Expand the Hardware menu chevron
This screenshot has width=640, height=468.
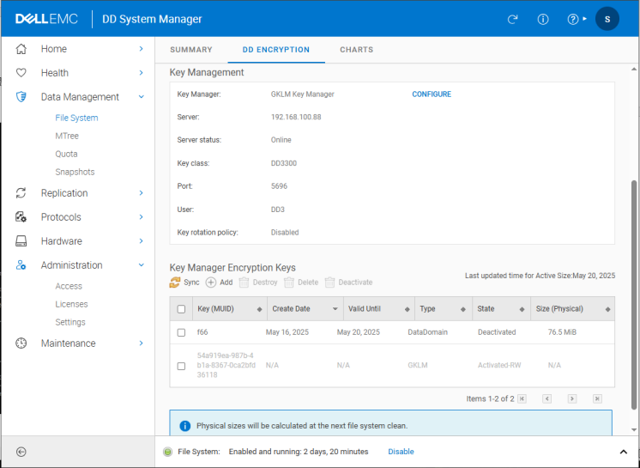coord(141,241)
